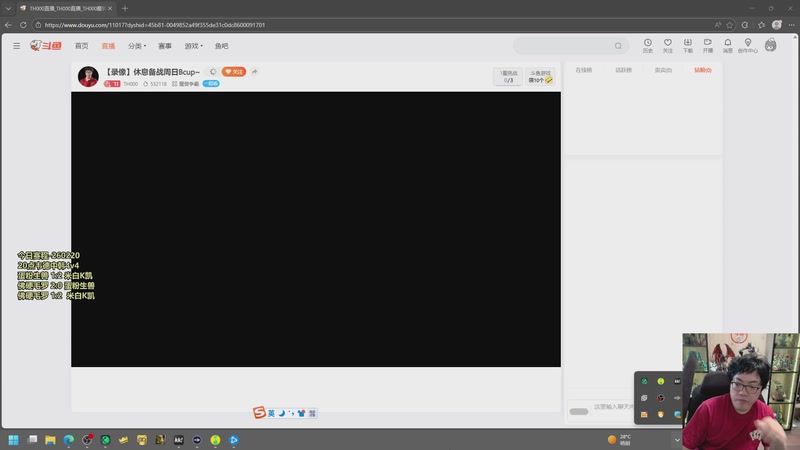Expand the 分类 category dropdown
This screenshot has width=800, height=450.
[137, 46]
